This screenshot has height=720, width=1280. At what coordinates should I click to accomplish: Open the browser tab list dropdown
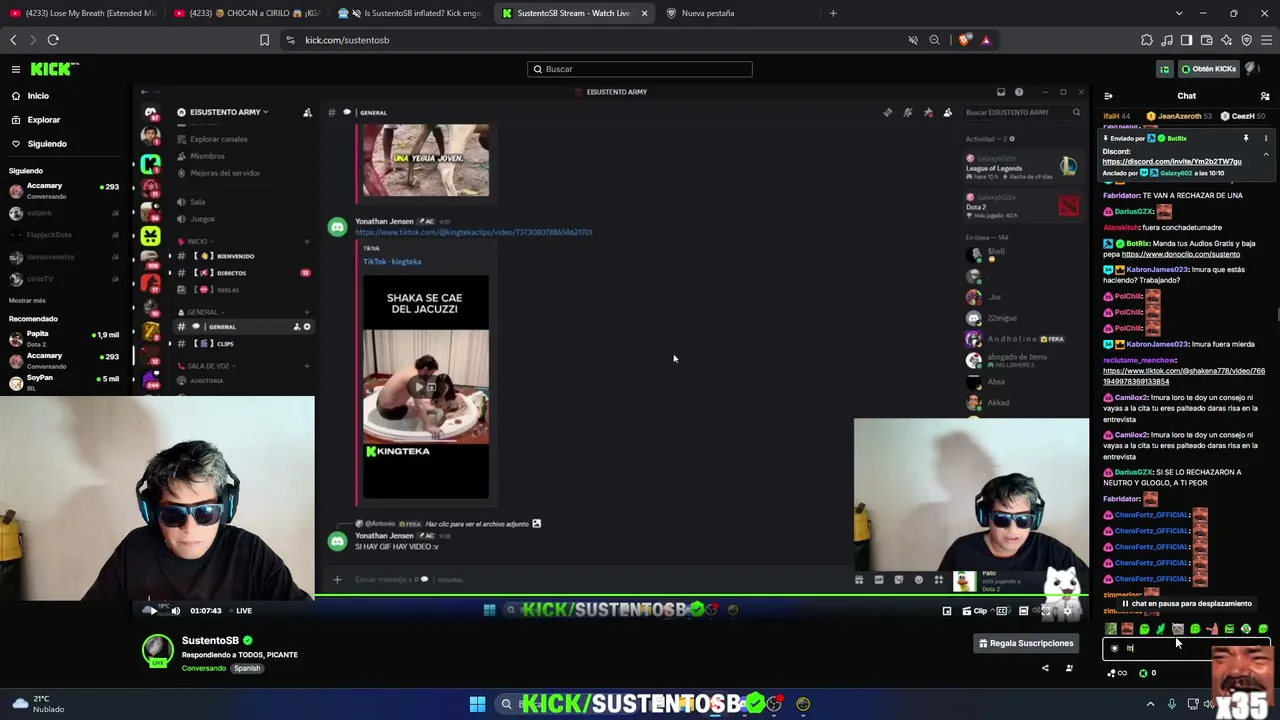click(1179, 13)
